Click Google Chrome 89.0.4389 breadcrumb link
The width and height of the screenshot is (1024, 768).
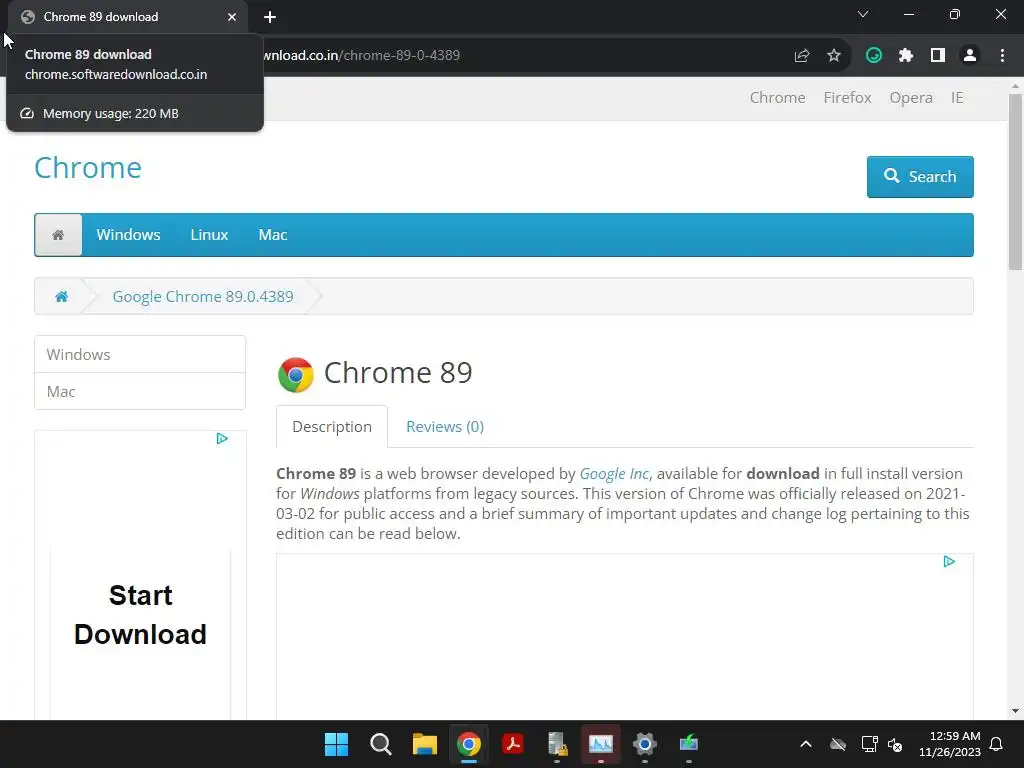click(203, 296)
